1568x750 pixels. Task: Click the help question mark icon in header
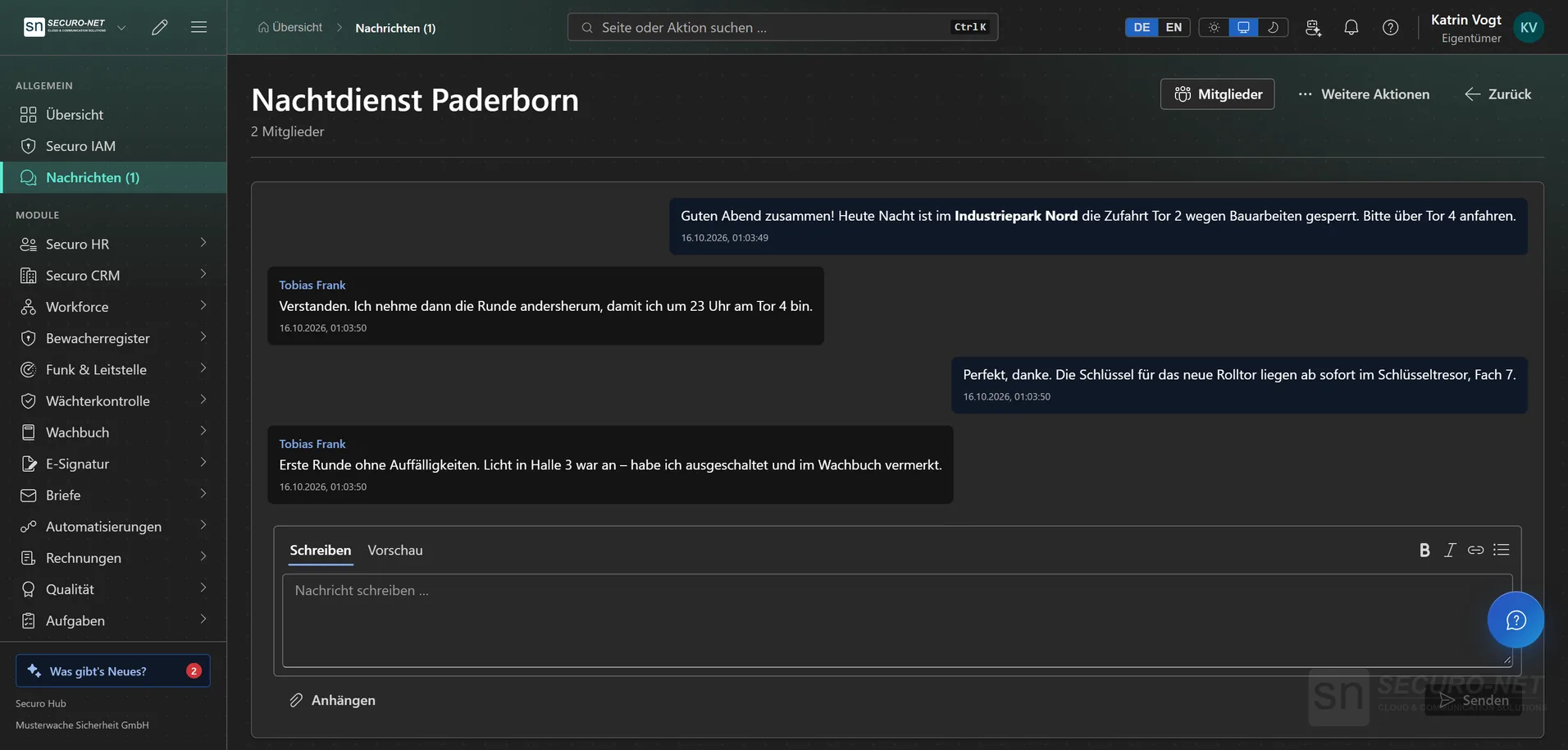click(x=1391, y=27)
